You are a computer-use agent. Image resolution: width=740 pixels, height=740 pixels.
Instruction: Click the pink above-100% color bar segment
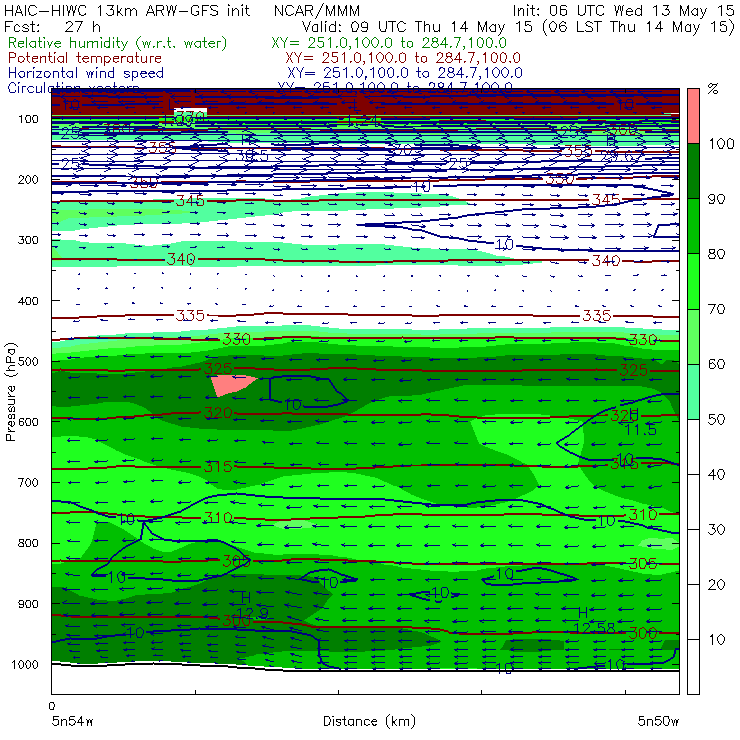click(693, 116)
